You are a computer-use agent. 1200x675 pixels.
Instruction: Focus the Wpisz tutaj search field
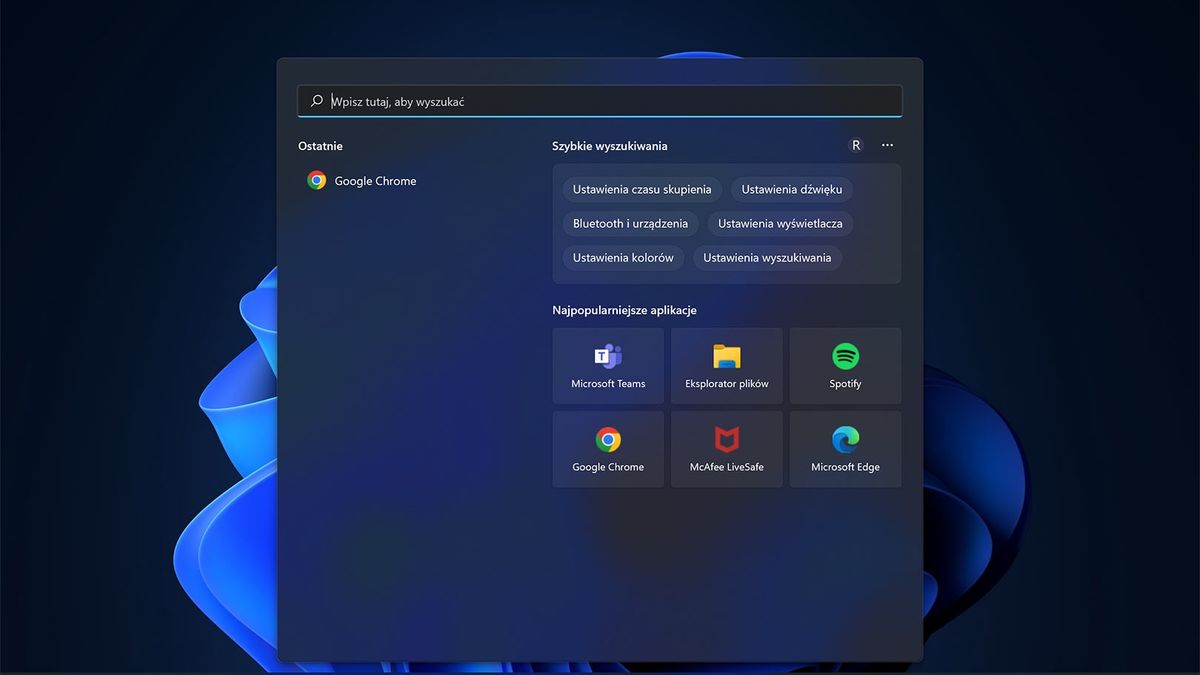coord(600,101)
